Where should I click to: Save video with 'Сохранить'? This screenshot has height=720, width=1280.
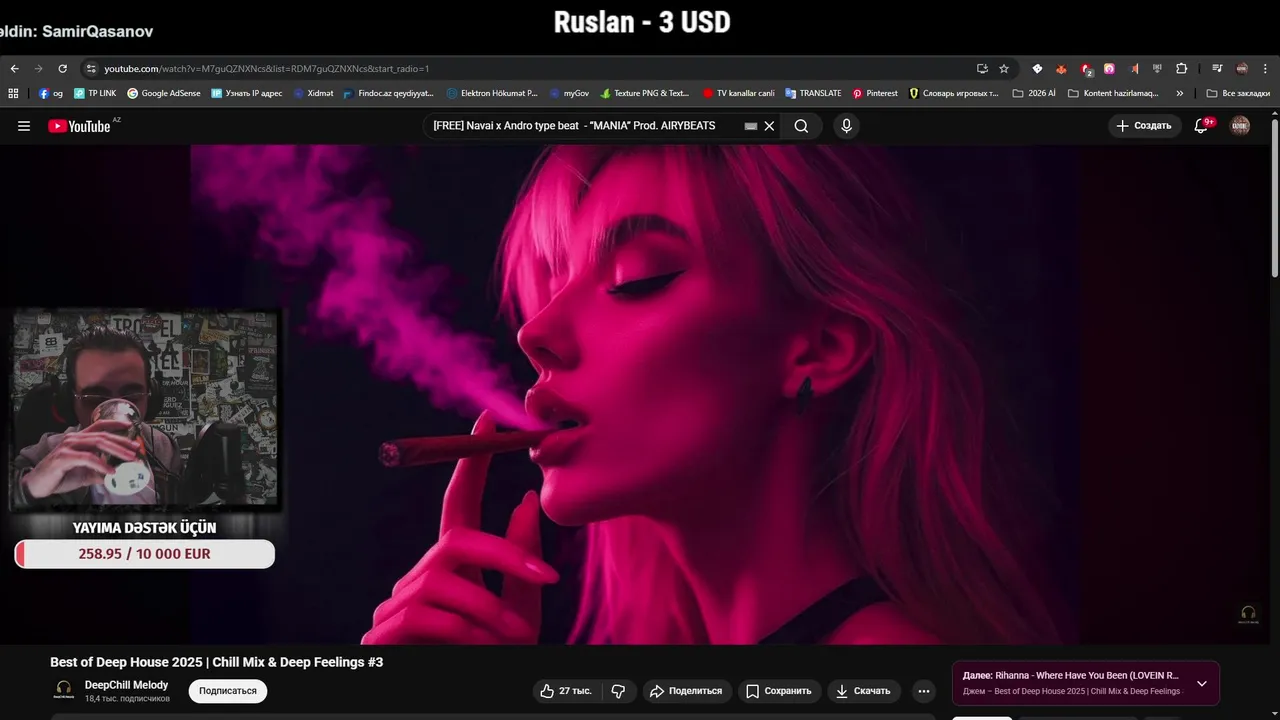coord(779,691)
